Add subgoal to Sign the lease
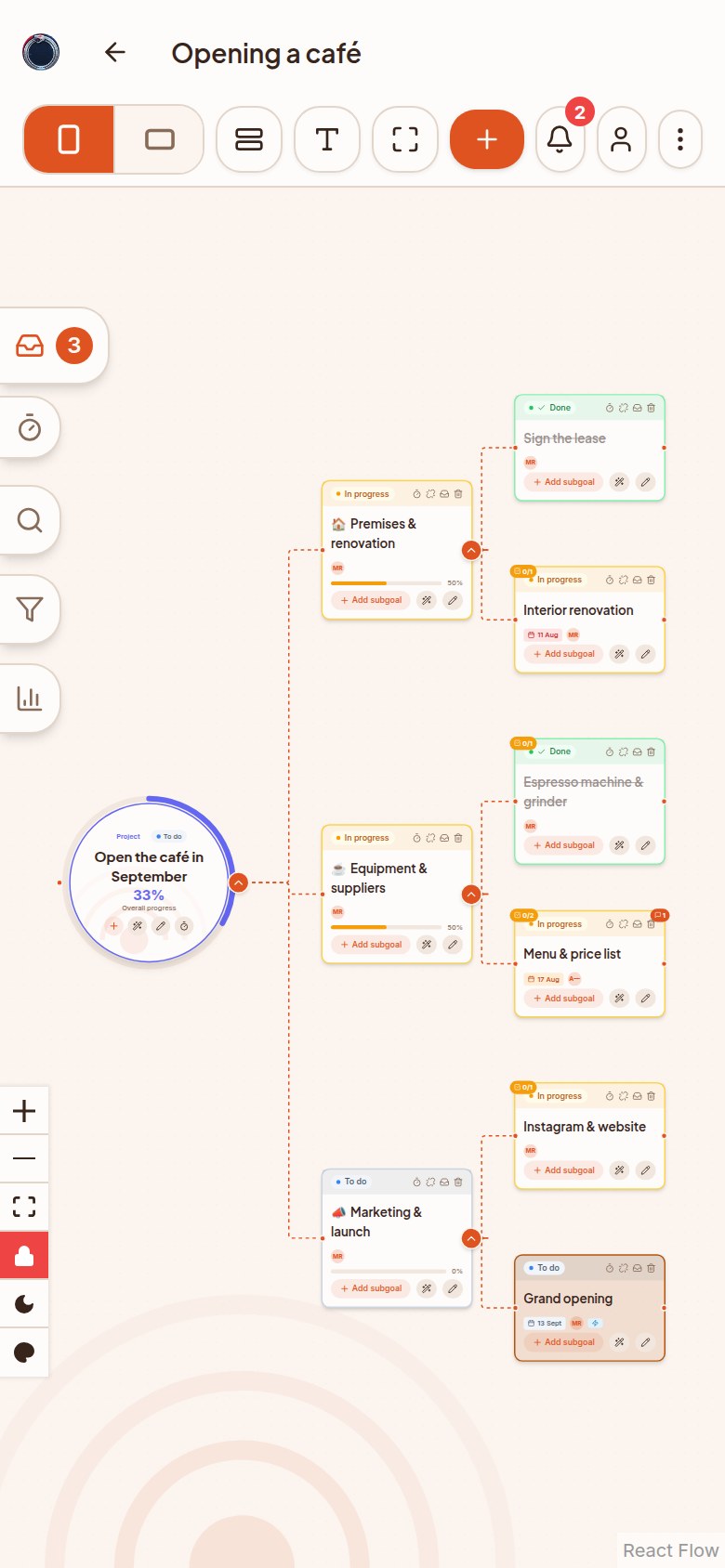 coord(564,482)
